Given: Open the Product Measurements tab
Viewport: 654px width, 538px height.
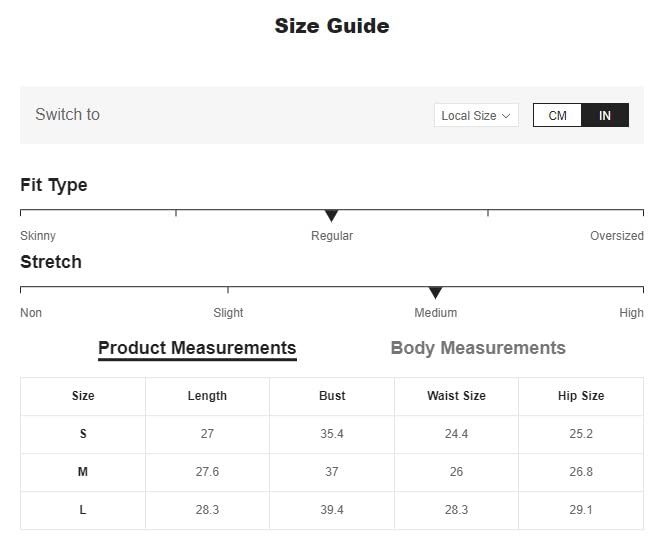Looking at the screenshot, I should [x=197, y=348].
